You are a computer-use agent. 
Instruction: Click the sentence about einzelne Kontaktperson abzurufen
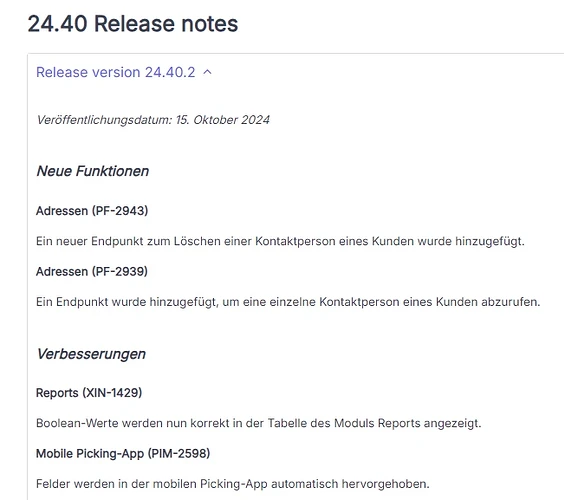[x=288, y=302]
